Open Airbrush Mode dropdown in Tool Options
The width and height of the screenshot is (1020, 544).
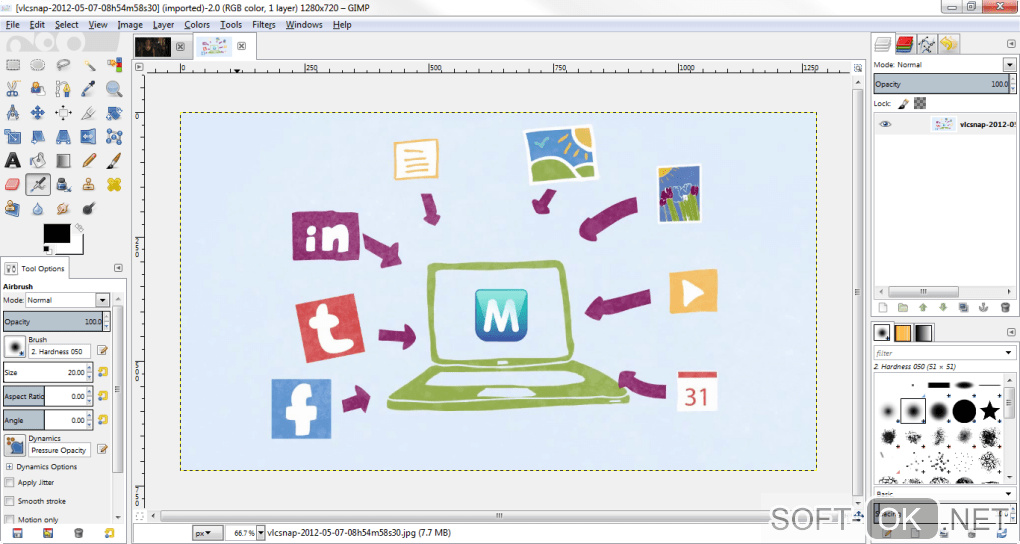[102, 300]
